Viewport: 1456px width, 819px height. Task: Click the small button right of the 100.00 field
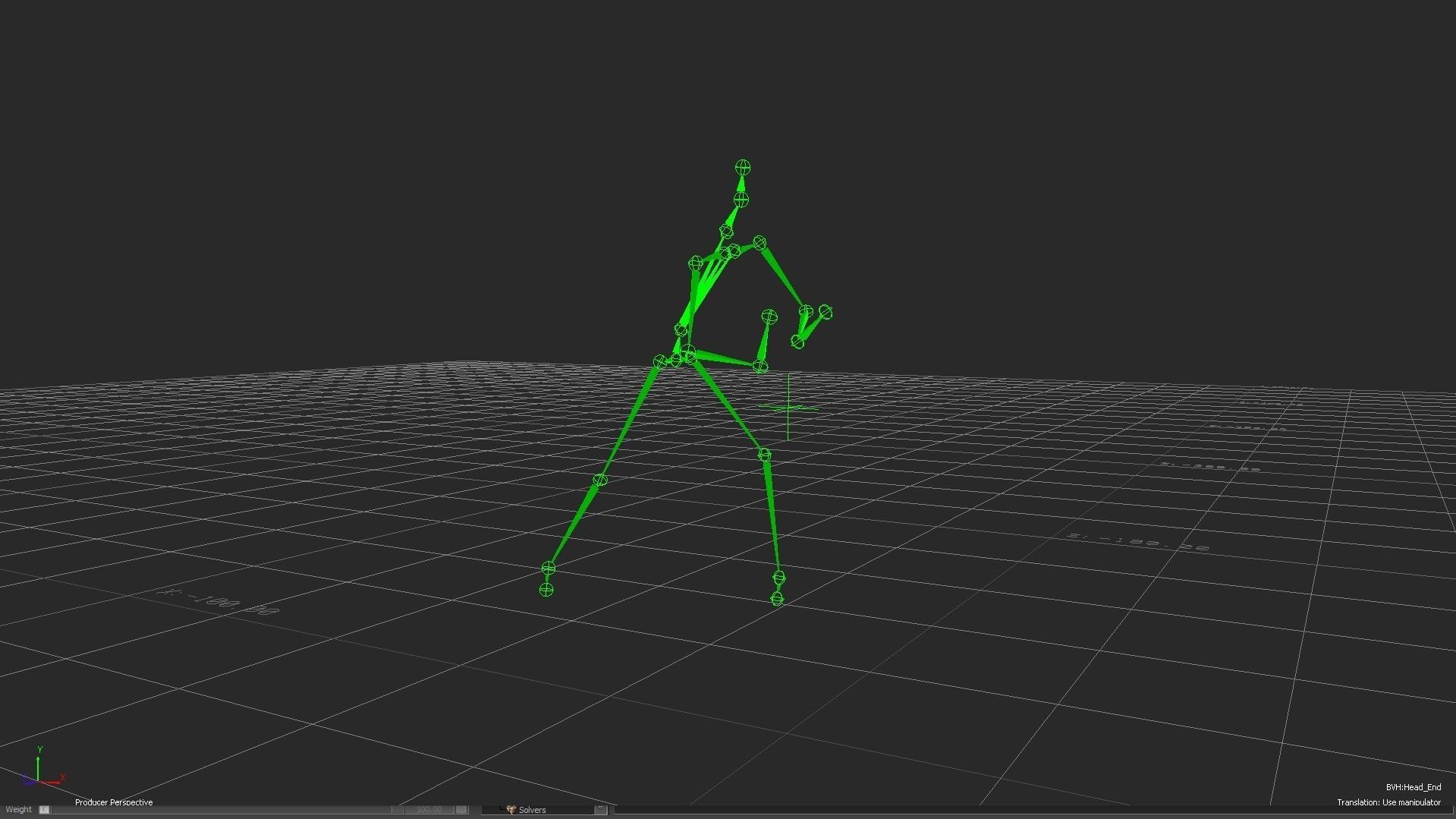[461, 810]
